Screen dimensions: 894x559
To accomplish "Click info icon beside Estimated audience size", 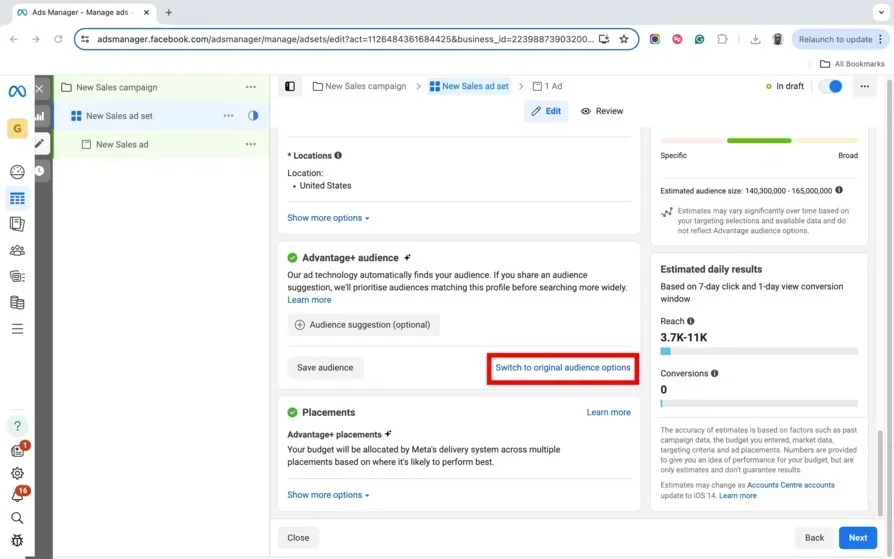I will pyautogui.click(x=839, y=190).
